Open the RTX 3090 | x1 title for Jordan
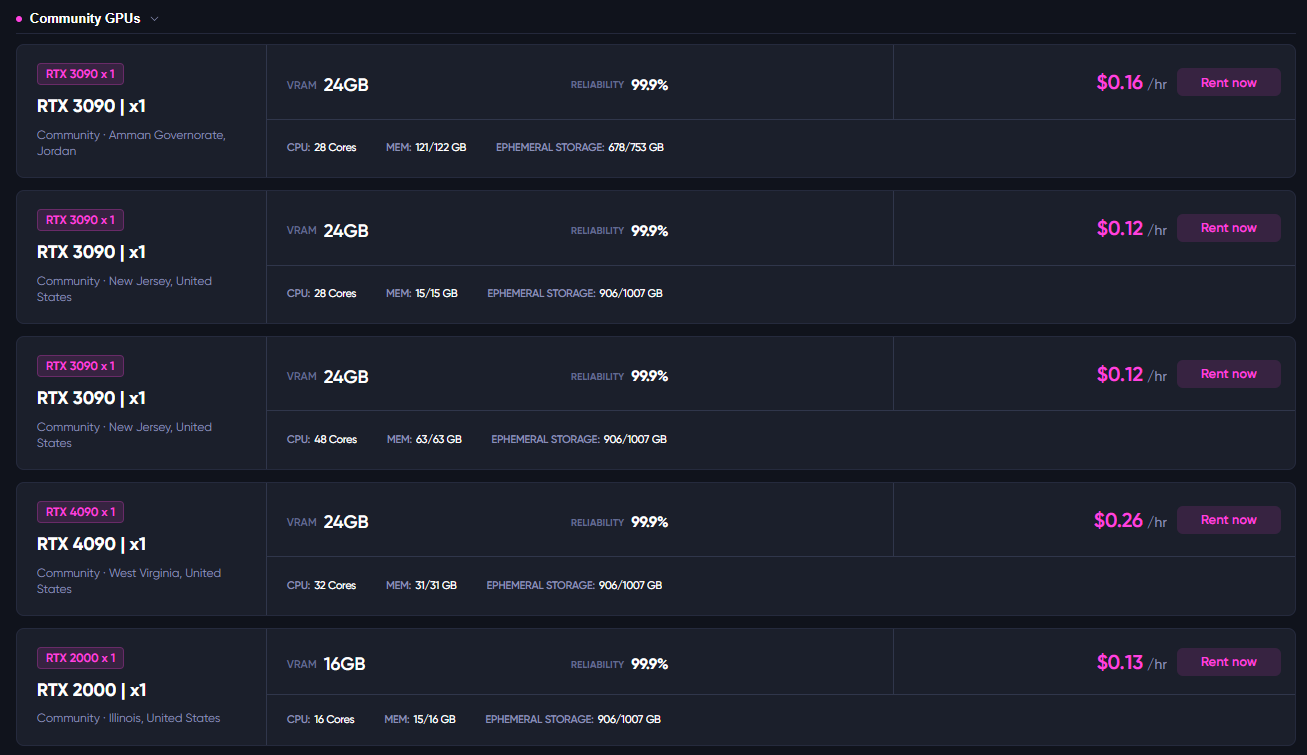This screenshot has height=755, width=1307. 91,106
